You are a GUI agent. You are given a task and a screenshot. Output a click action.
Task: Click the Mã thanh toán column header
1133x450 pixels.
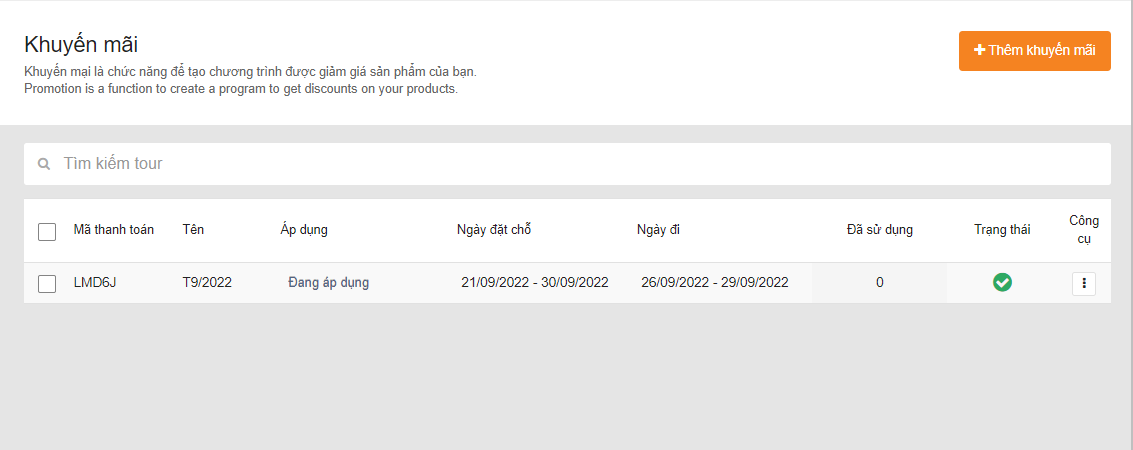click(114, 230)
